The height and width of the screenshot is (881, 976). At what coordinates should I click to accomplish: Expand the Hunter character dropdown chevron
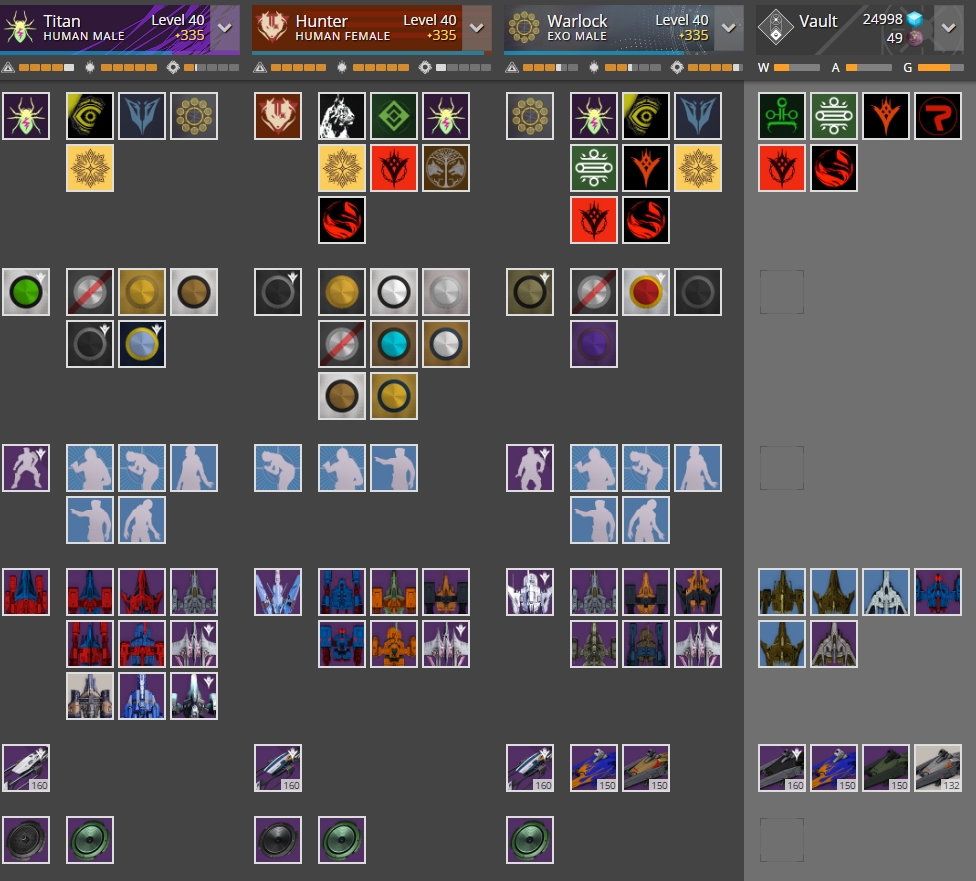click(477, 28)
